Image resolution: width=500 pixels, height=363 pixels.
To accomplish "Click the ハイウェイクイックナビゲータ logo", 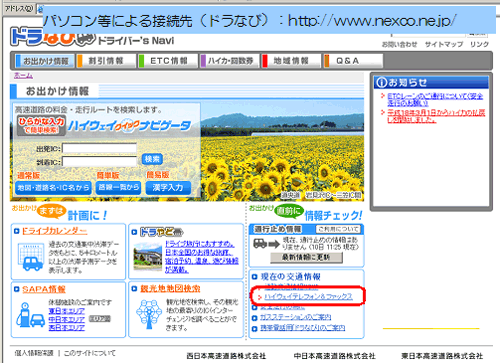I will 129,126.
